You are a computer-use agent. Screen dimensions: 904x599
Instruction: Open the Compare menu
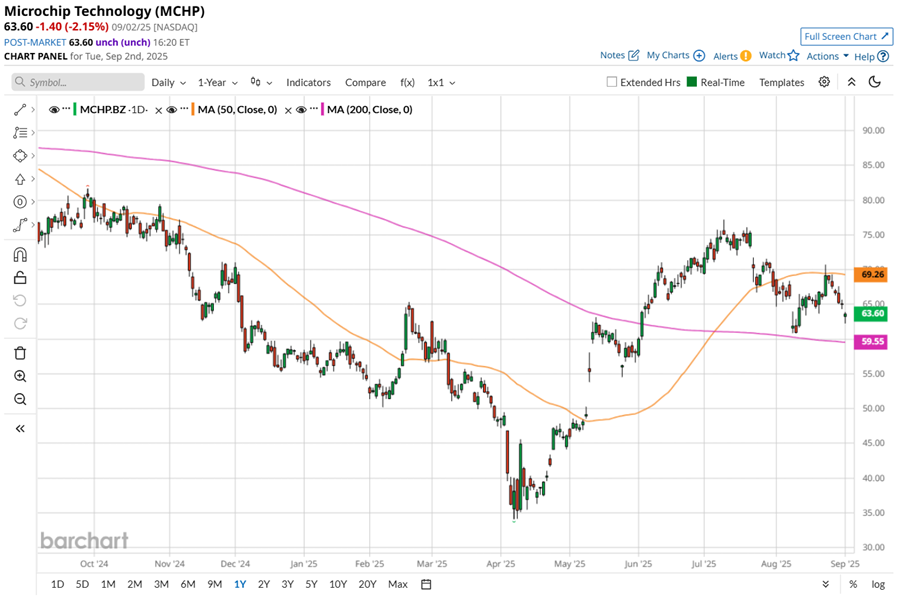pyautogui.click(x=366, y=82)
